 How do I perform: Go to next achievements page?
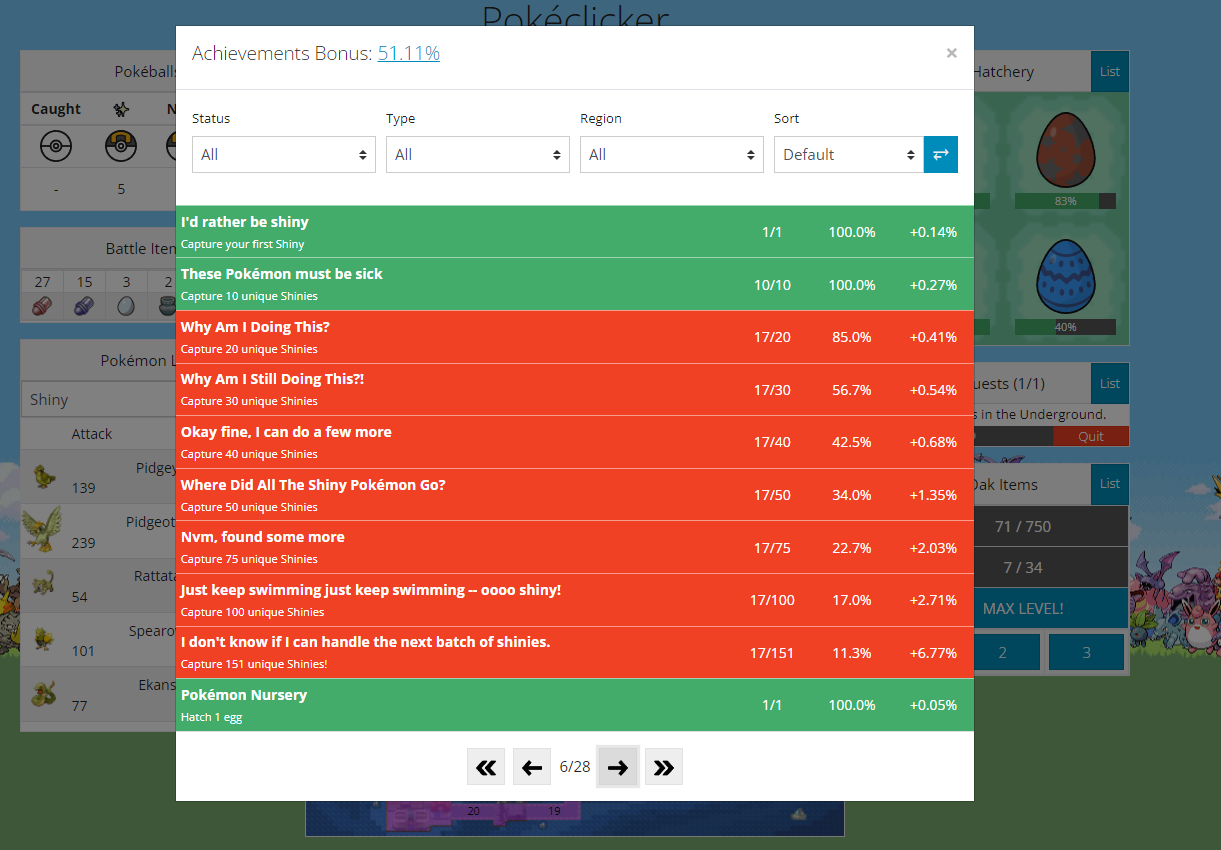618,767
